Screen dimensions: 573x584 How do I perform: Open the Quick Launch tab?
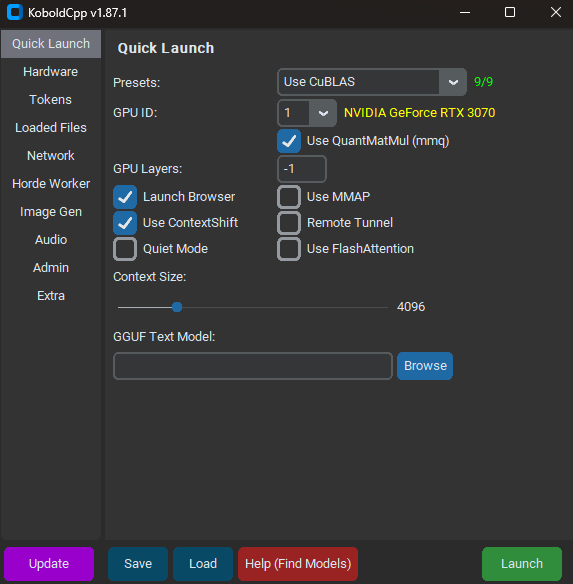point(51,44)
